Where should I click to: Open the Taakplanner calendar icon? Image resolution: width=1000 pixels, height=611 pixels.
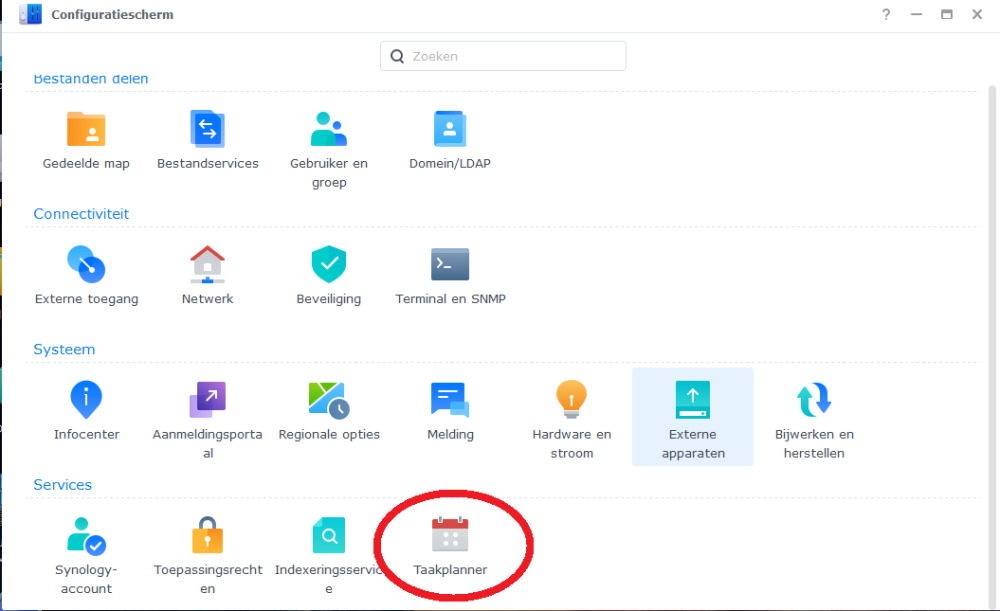click(450, 534)
